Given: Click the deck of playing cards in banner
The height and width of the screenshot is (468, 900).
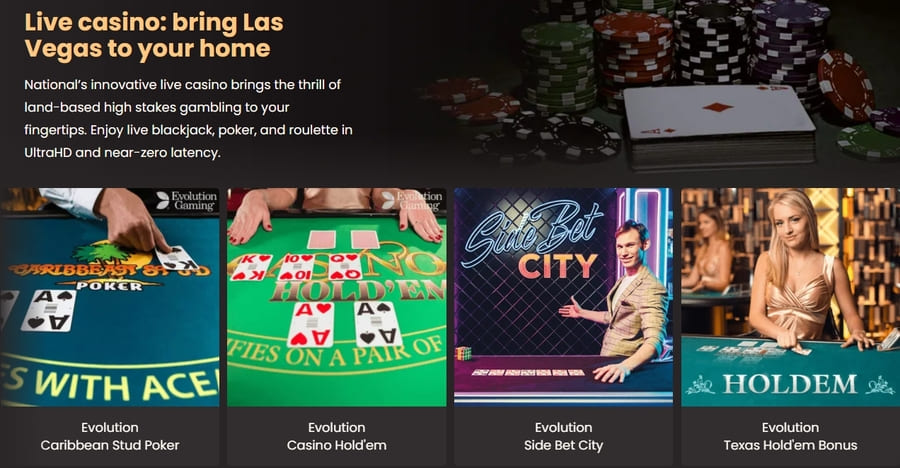Looking at the screenshot, I should coord(720,126).
